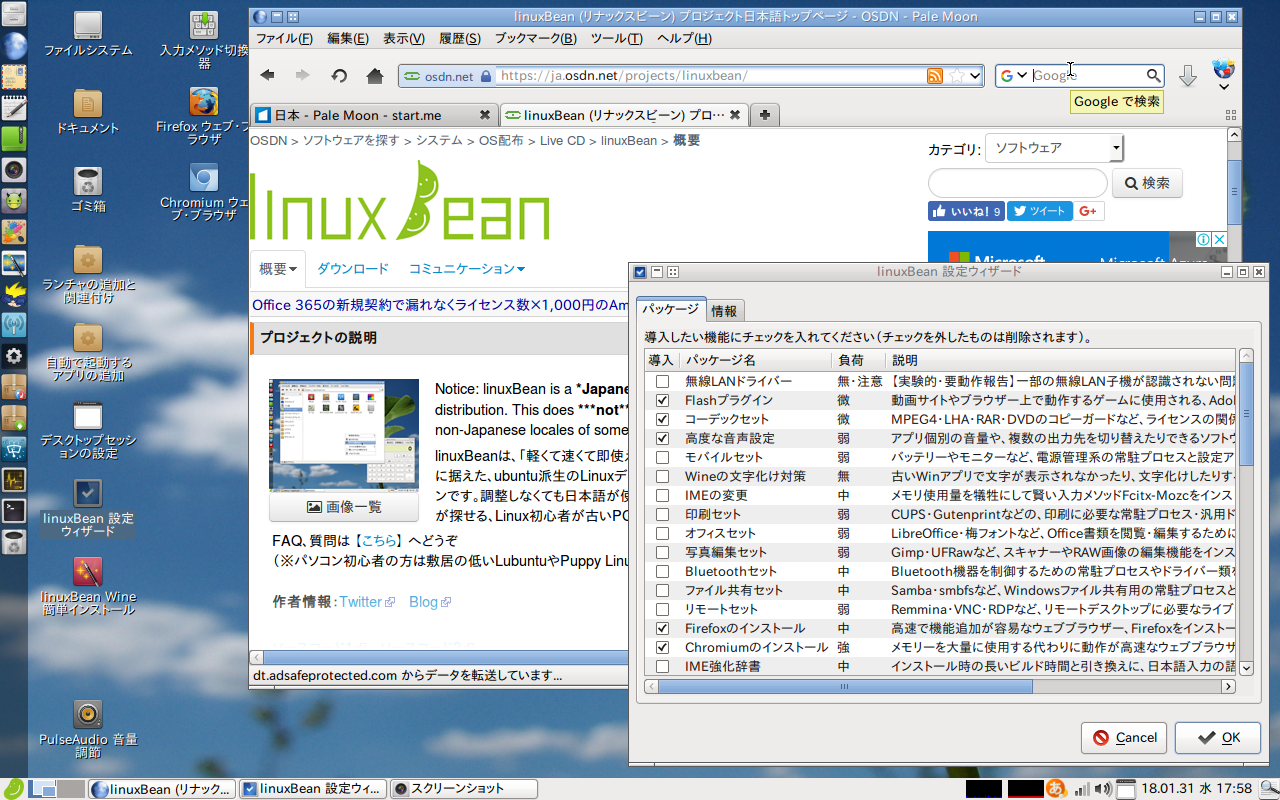Viewport: 1280px width, 800px height.
Task: Subscribe via the RSS feed icon
Action: (934, 75)
